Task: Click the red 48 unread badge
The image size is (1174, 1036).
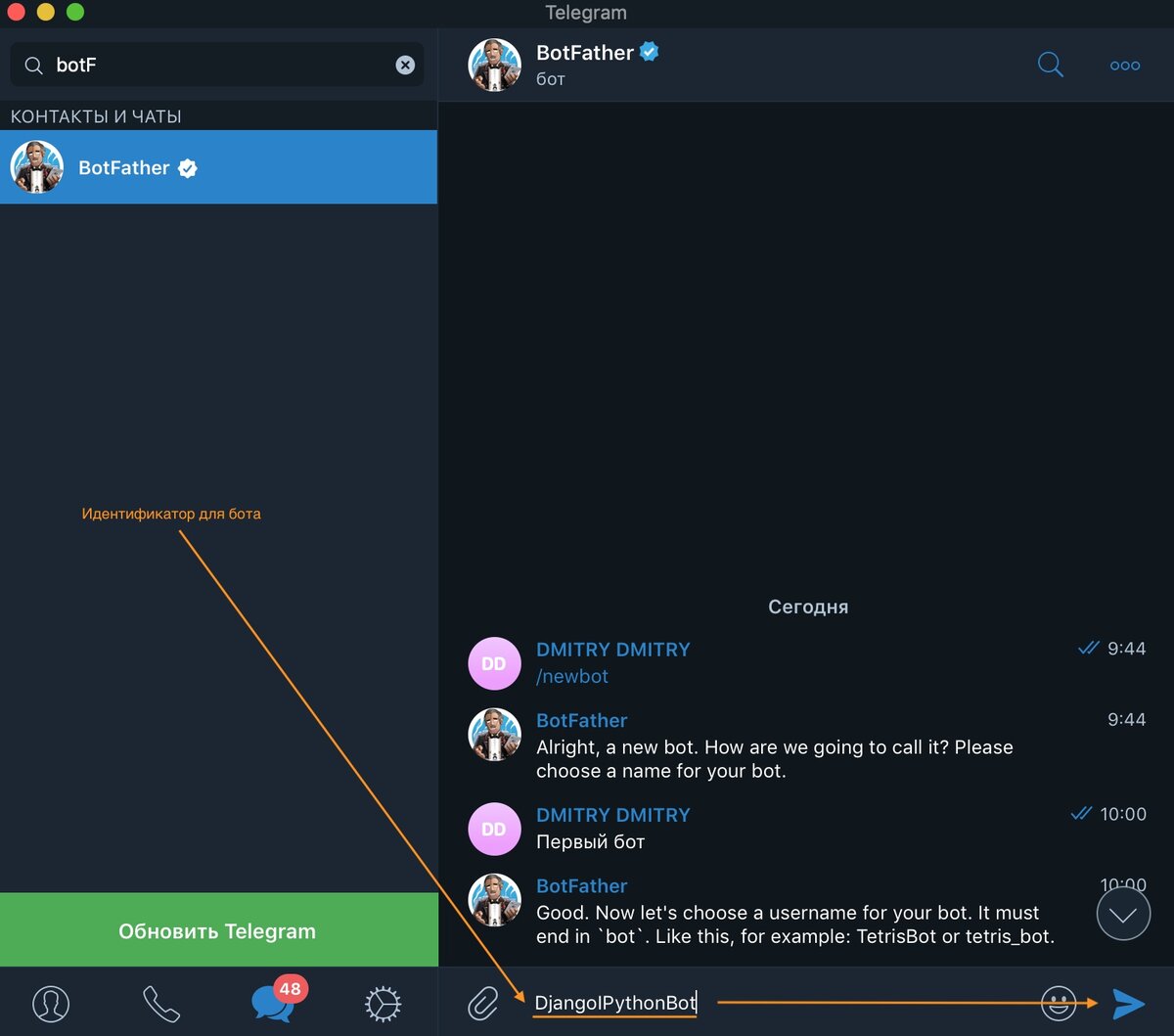Action: click(290, 988)
